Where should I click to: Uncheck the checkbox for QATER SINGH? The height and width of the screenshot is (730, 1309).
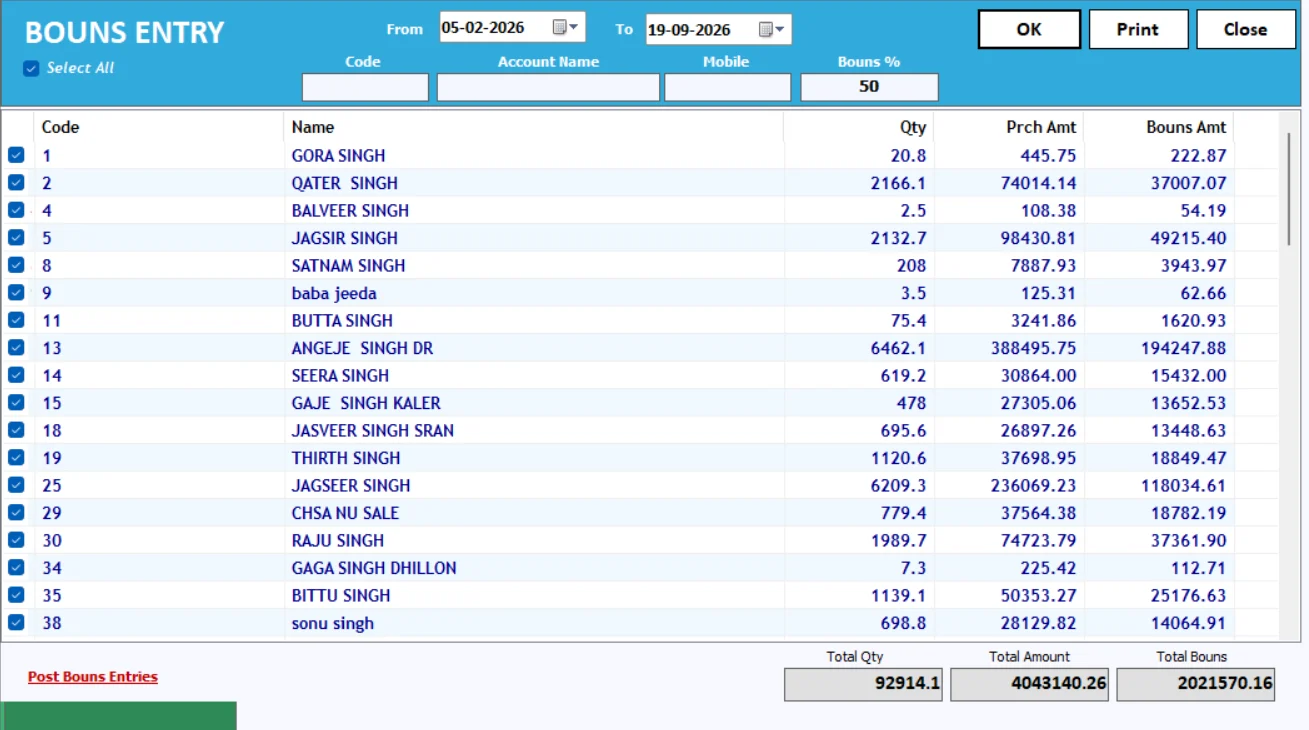click(x=16, y=183)
